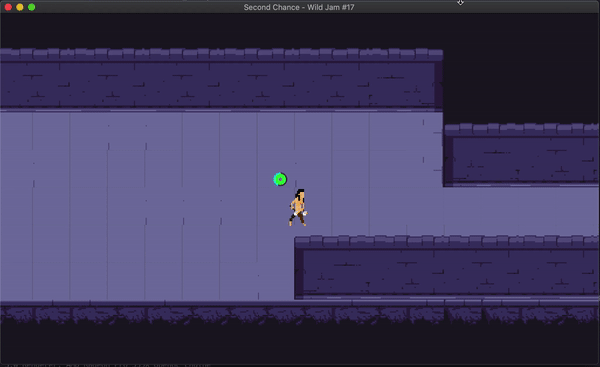Screen dimensions: 600x367
Task: Click the large ceiling brick wall
Action: click(x=221, y=85)
